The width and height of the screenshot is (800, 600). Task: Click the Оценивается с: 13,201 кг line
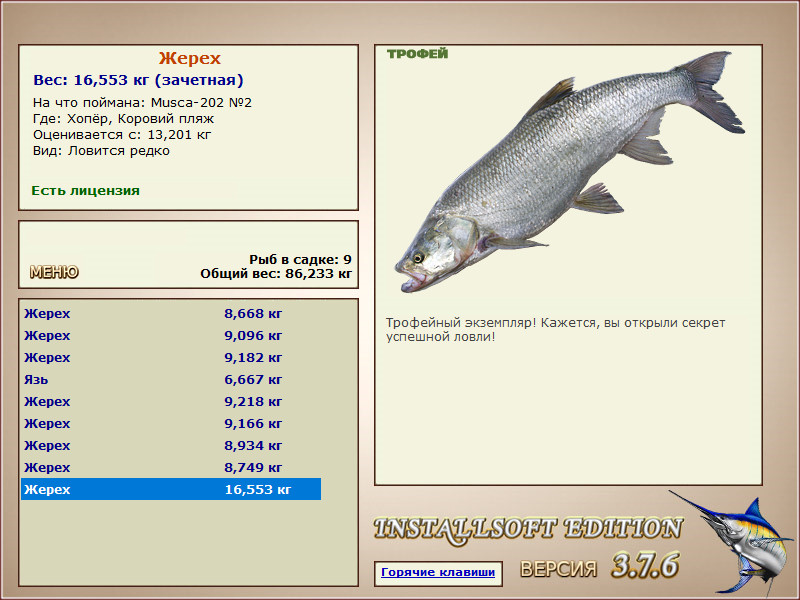point(122,135)
